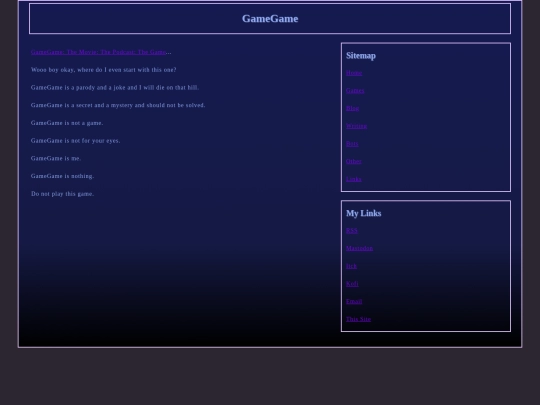Open the RSS feed link
The height and width of the screenshot is (405, 540).
tap(352, 230)
